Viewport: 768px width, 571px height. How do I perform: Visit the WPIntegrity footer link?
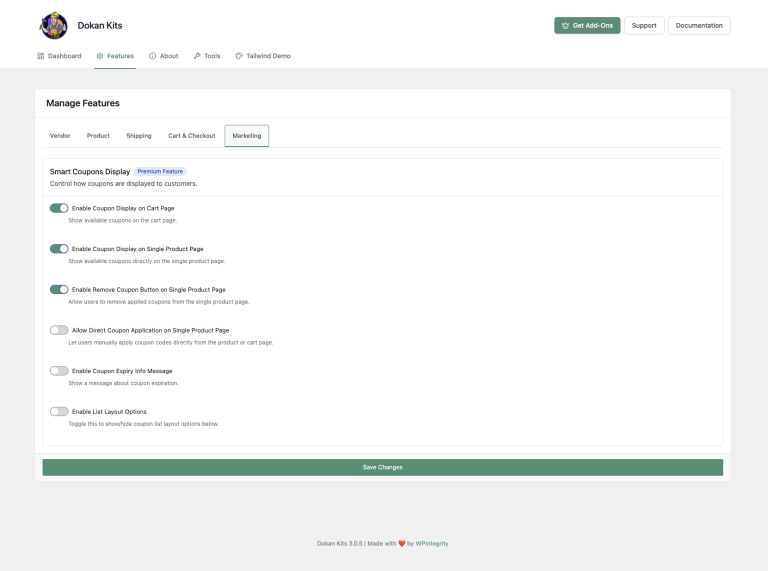(432, 543)
